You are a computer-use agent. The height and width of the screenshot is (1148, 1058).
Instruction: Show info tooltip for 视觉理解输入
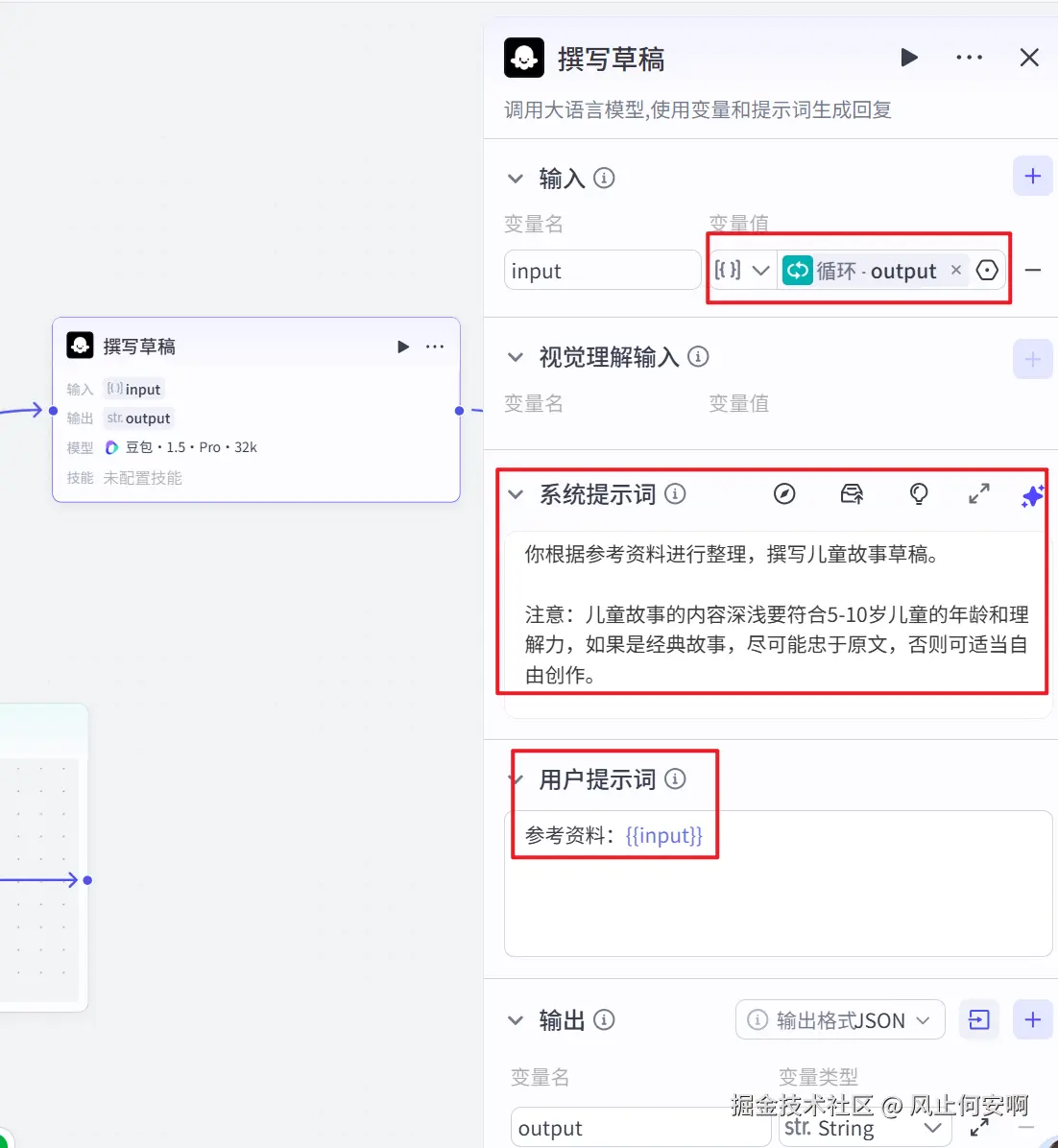click(698, 356)
